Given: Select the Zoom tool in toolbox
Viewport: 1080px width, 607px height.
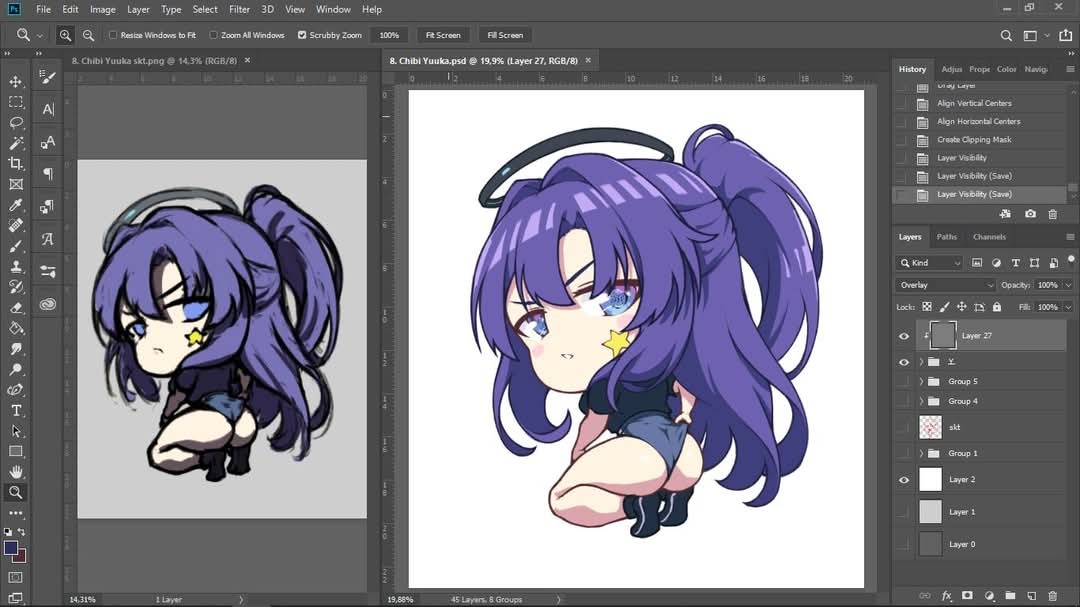Looking at the screenshot, I should [x=16, y=492].
